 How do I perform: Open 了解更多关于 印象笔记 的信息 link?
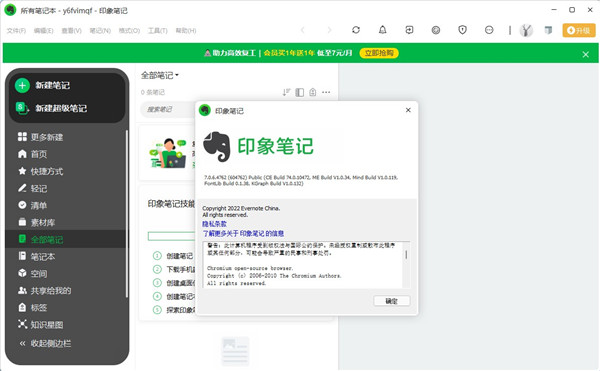[243, 233]
